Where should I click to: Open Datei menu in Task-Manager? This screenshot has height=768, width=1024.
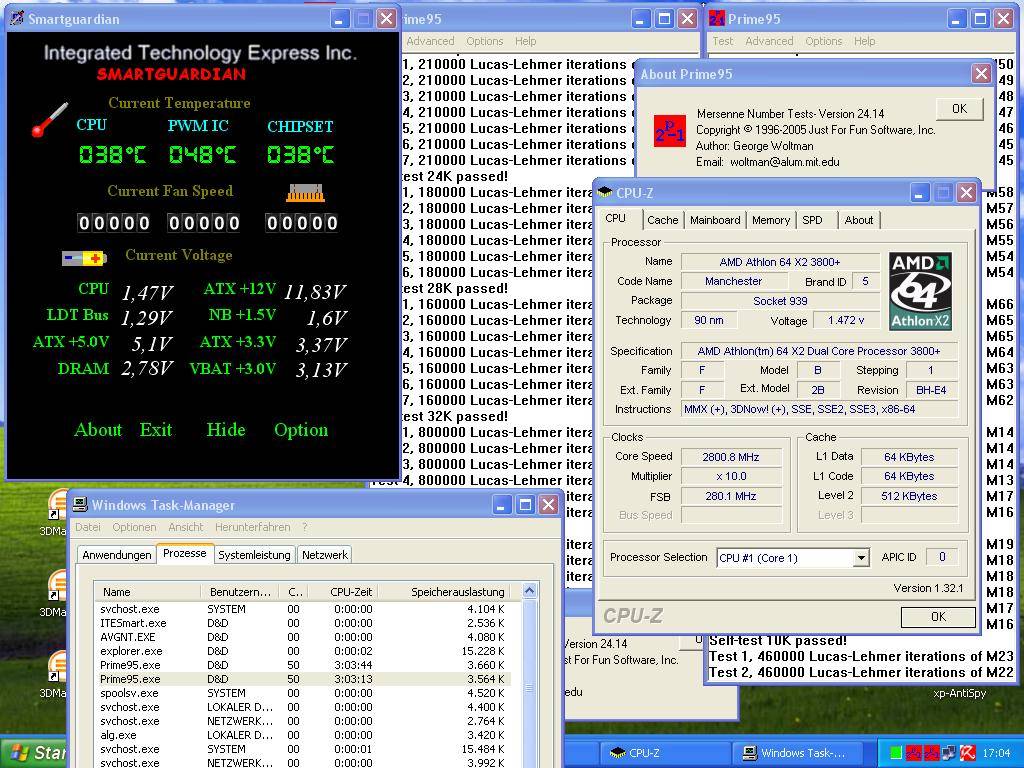click(88, 526)
